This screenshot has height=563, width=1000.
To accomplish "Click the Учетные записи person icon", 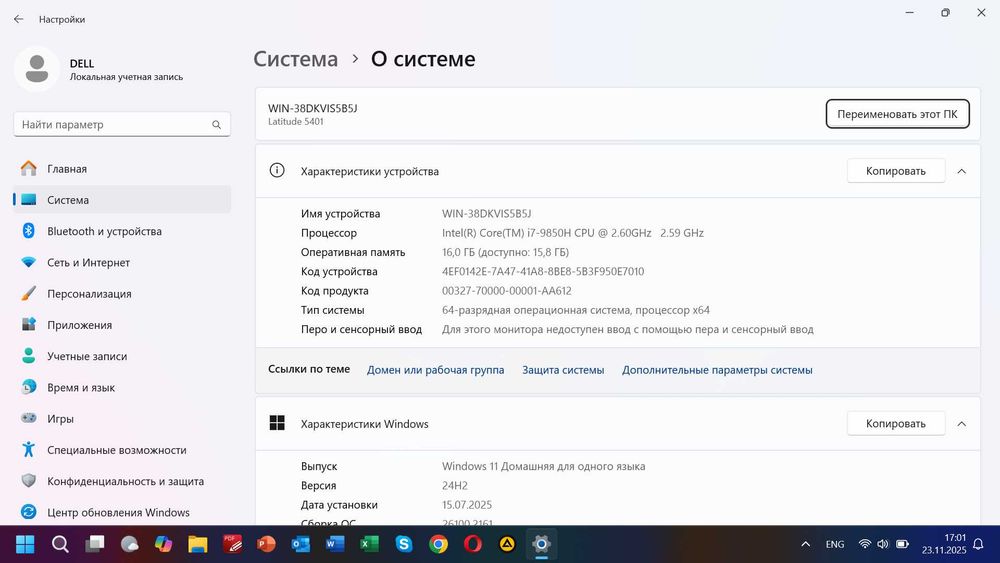I will 29,356.
